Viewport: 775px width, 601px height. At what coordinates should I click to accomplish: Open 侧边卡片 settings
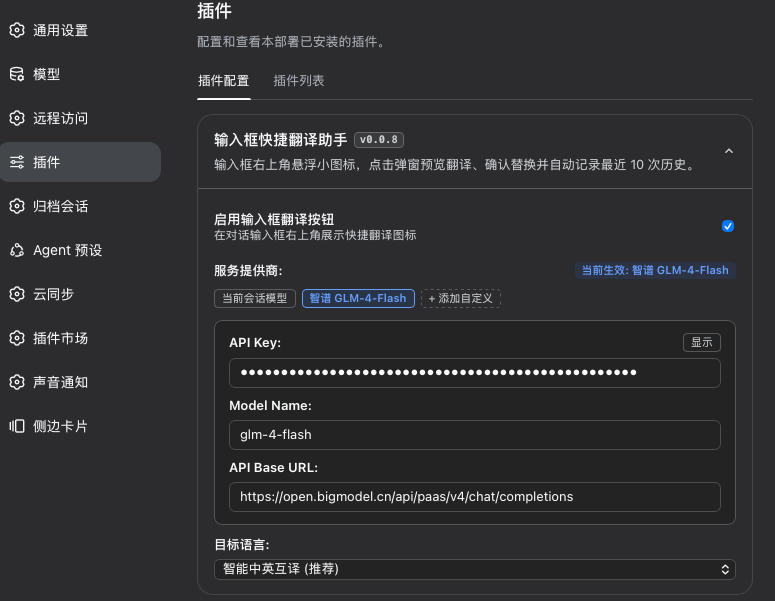pyautogui.click(x=80, y=426)
